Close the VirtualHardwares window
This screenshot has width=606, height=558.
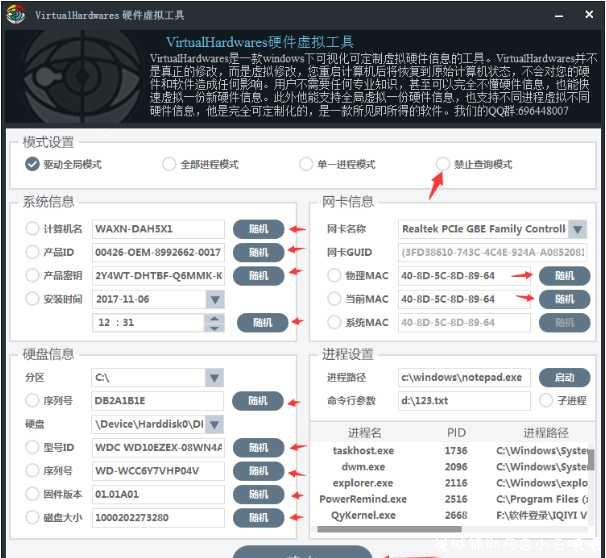[x=589, y=15]
